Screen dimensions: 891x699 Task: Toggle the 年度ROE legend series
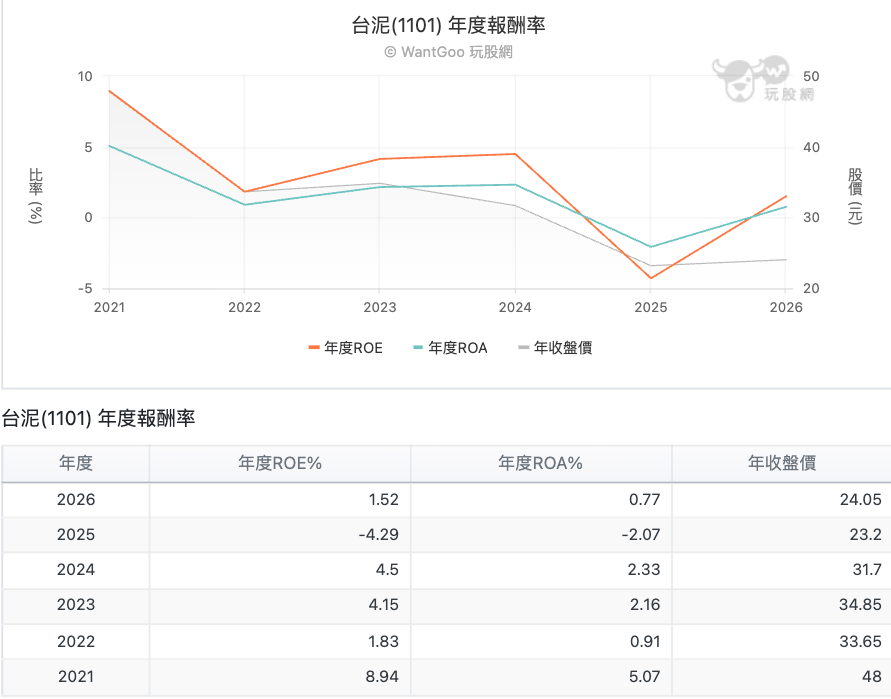pos(345,348)
